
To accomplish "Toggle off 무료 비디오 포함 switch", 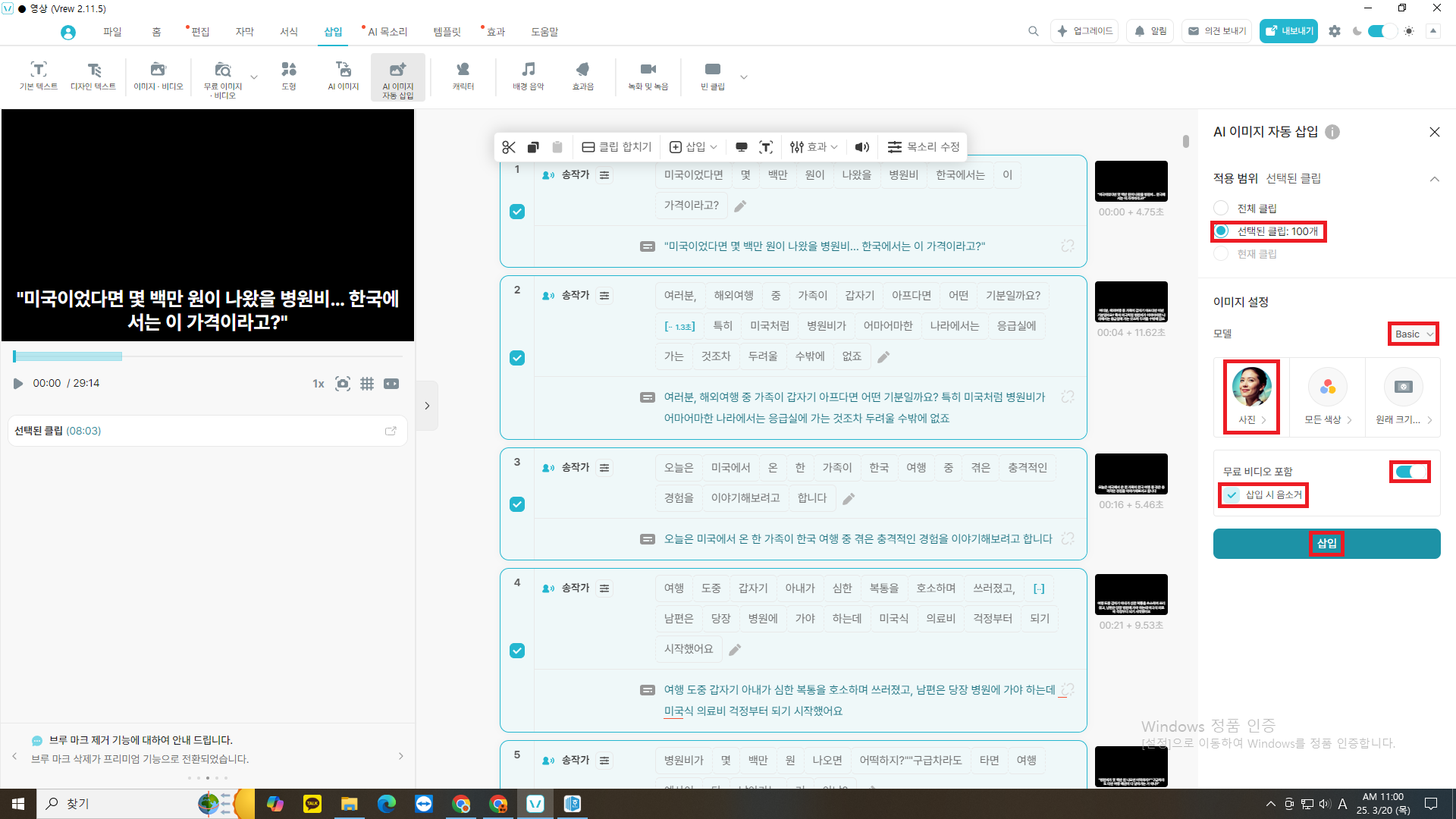I will (1410, 472).
